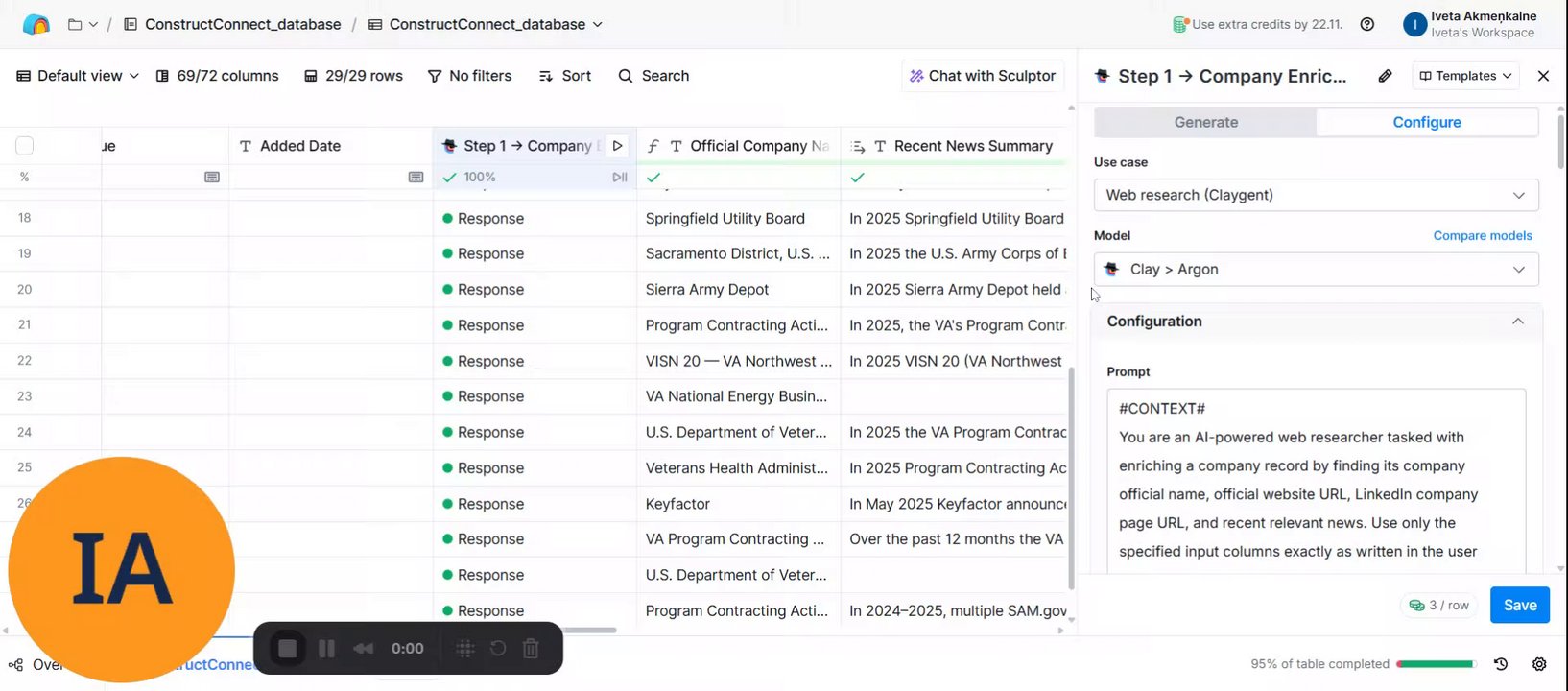Open the help question mark icon

click(x=1367, y=24)
